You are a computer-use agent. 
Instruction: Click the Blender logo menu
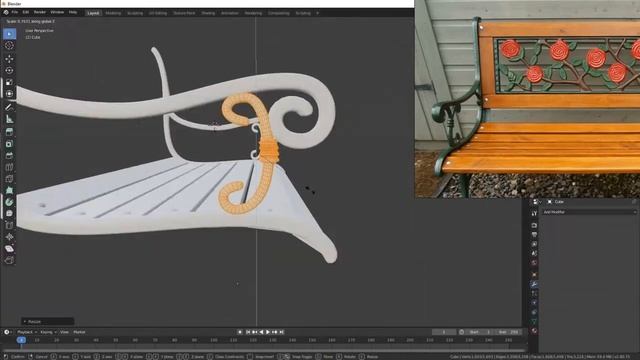(6, 13)
